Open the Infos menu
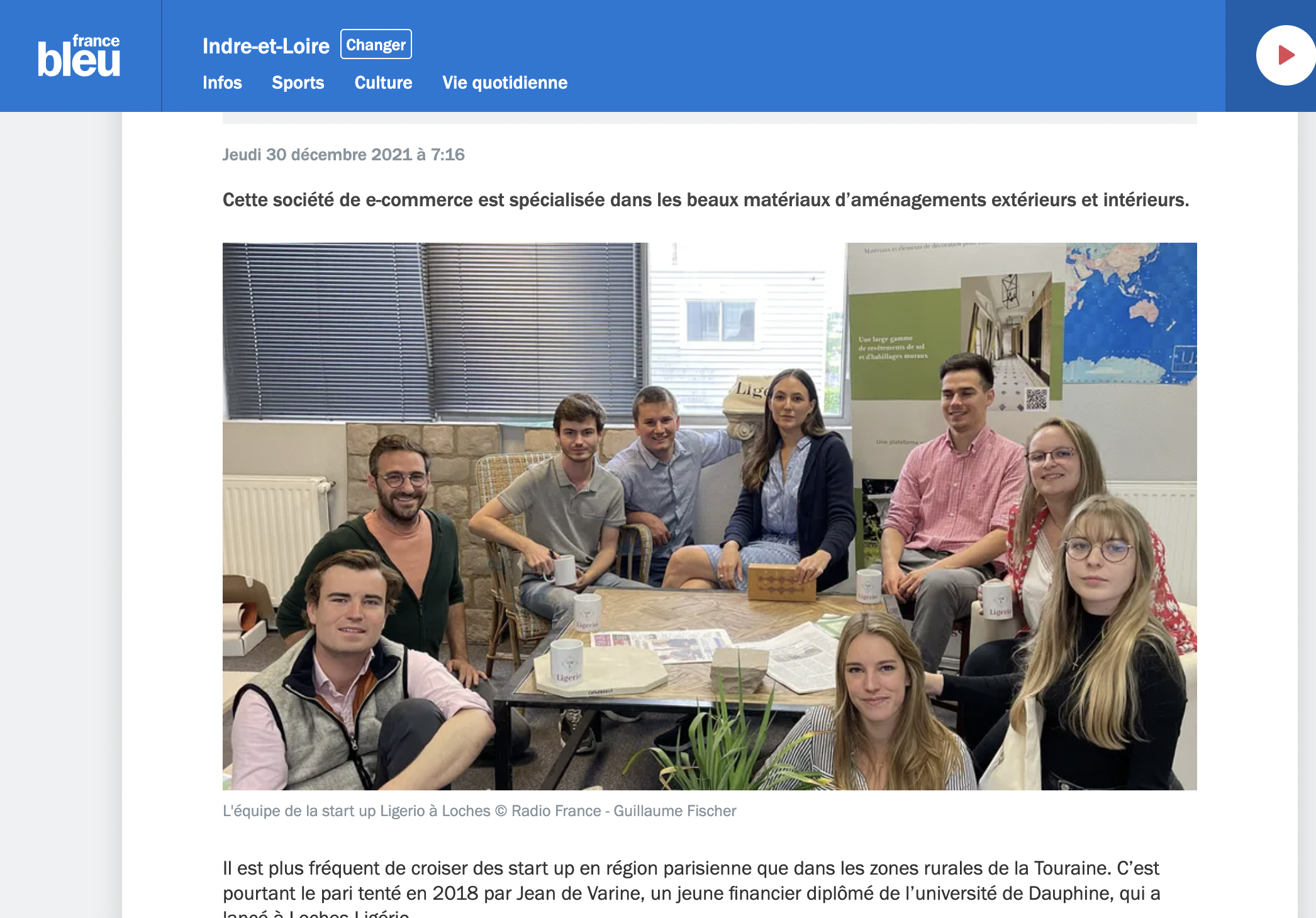Screen dimensions: 1316x918 coord(222,82)
